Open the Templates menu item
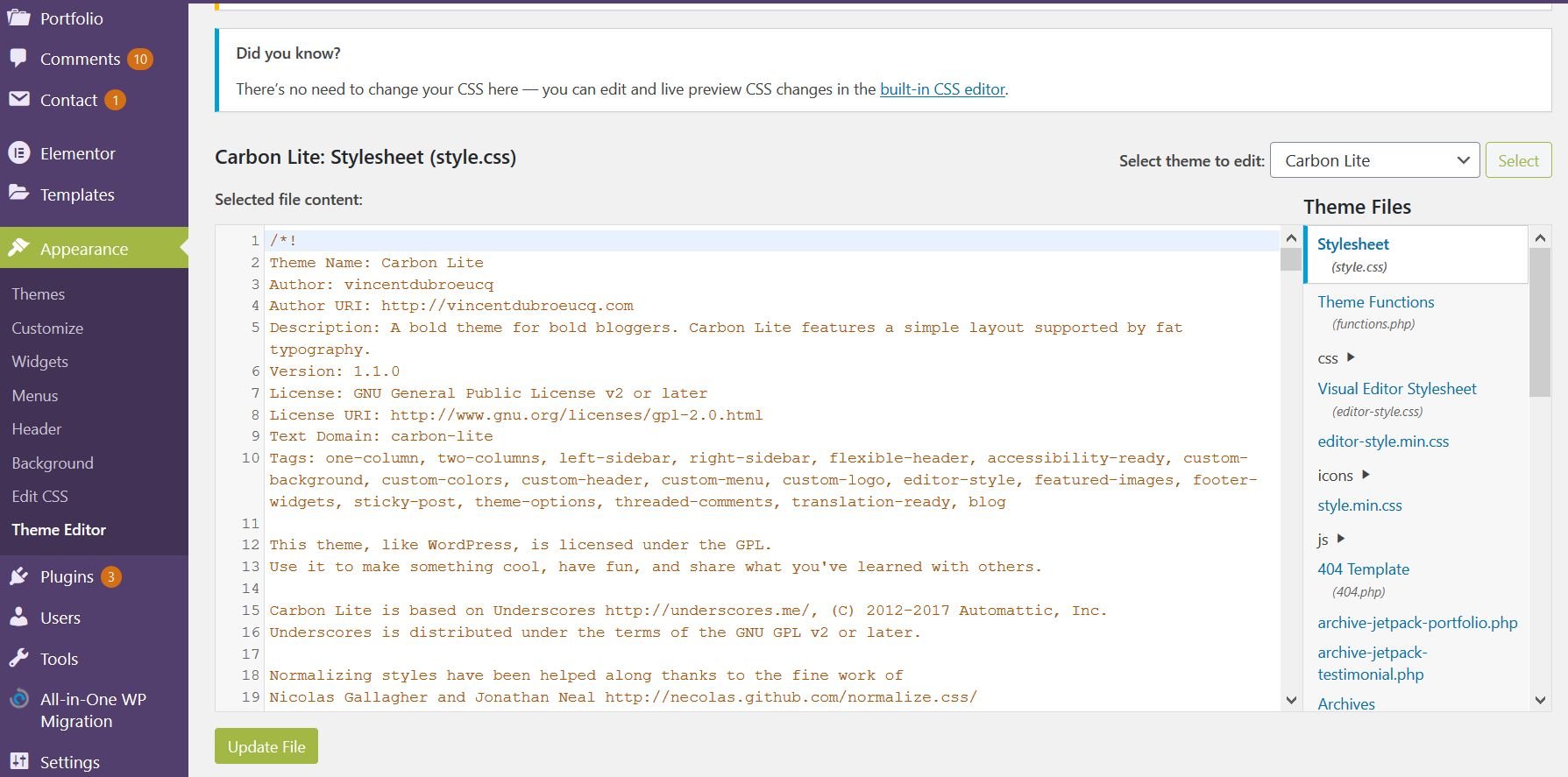This screenshot has height=777, width=1568. [77, 194]
